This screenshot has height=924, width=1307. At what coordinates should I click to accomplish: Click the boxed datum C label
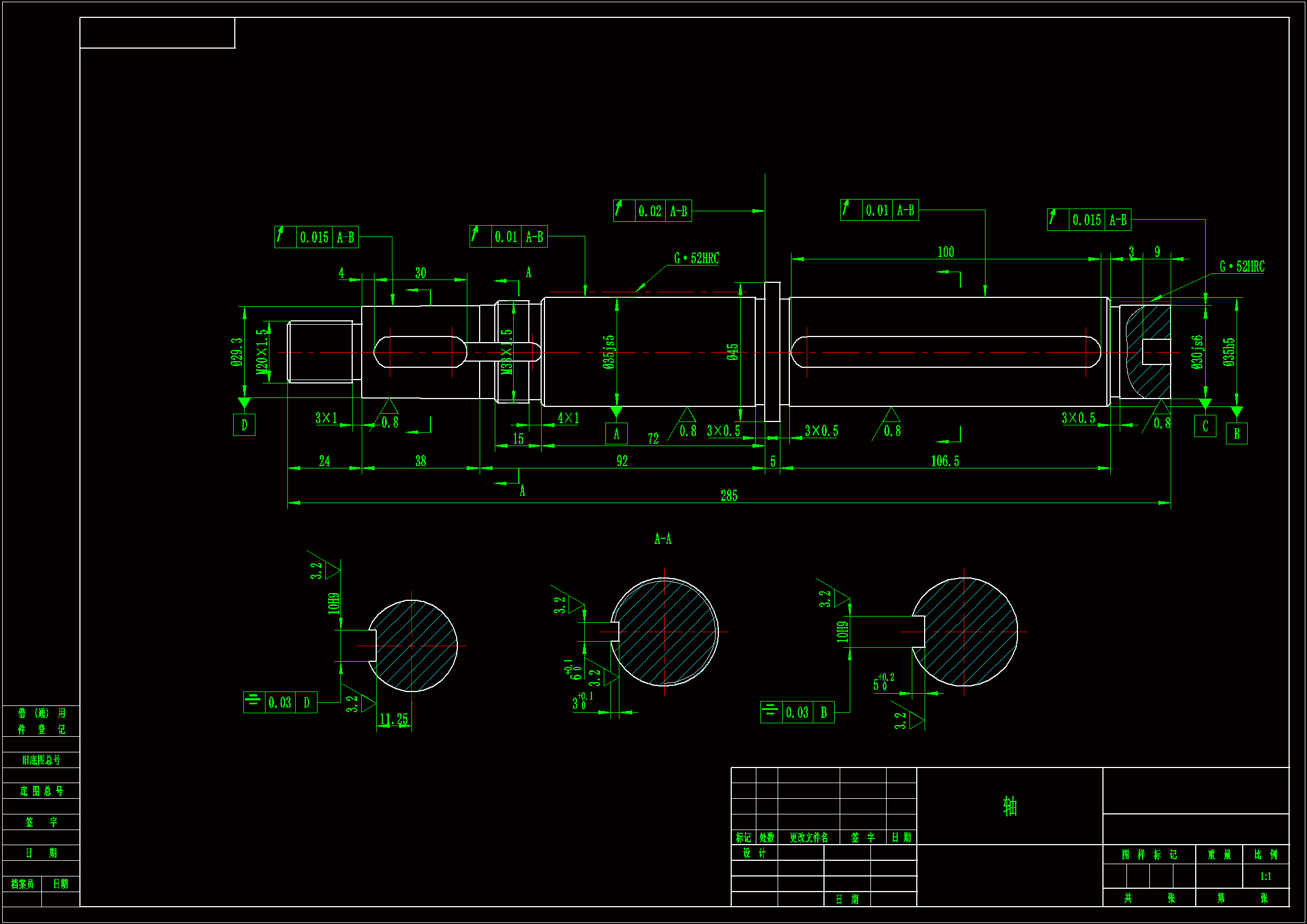pos(1205,427)
